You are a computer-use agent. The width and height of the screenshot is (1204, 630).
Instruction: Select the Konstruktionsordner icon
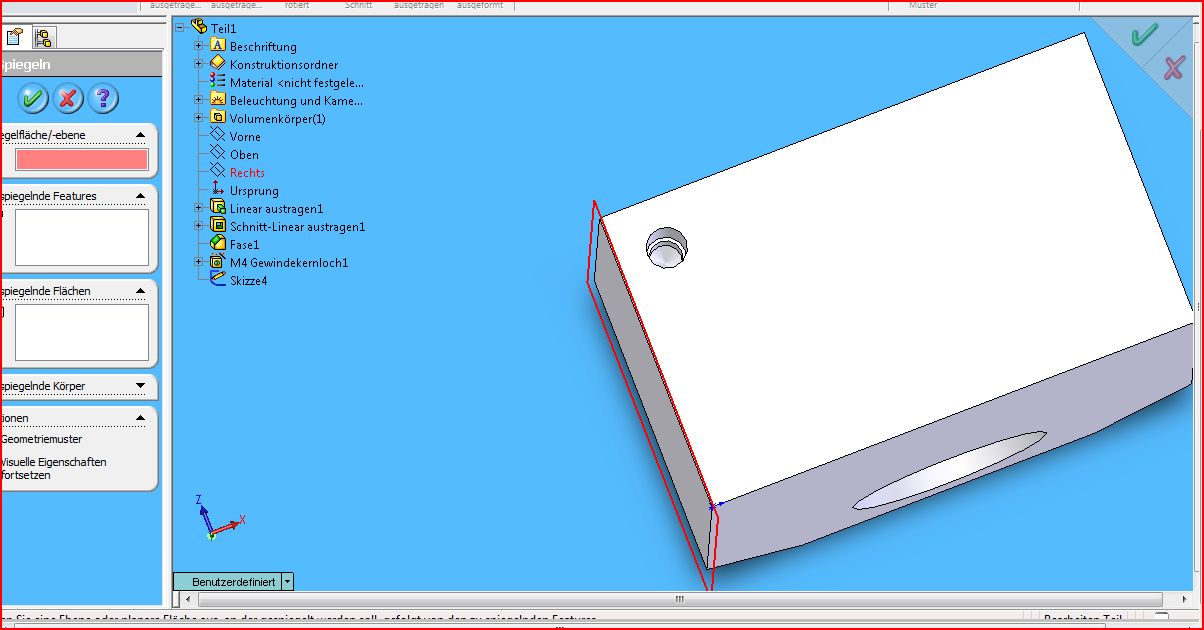pyautogui.click(x=218, y=64)
